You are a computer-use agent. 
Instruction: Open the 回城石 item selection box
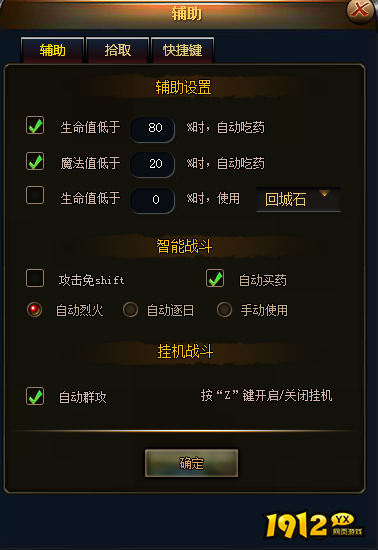click(x=298, y=199)
